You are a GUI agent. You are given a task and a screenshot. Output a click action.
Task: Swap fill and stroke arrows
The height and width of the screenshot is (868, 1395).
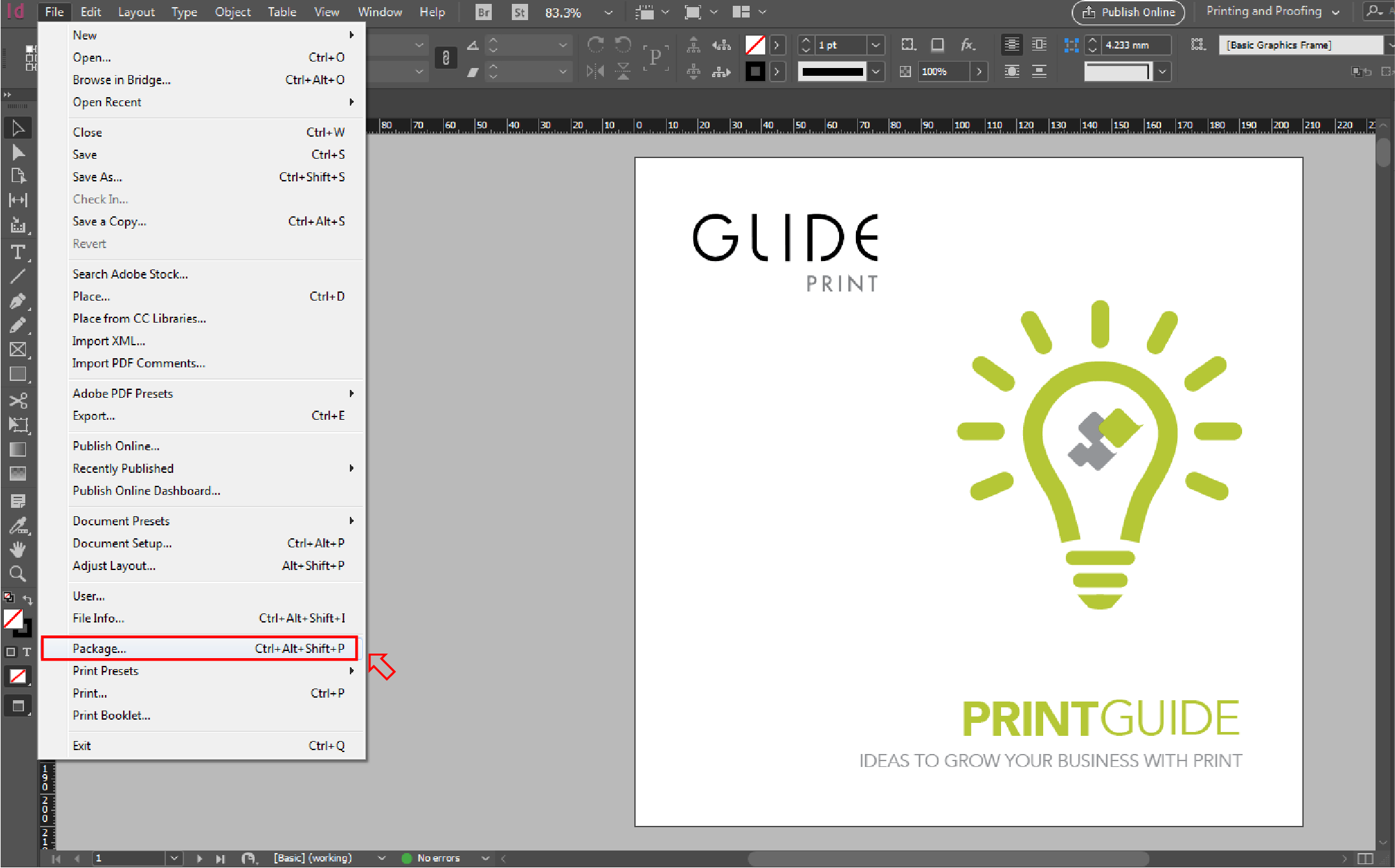[x=27, y=599]
